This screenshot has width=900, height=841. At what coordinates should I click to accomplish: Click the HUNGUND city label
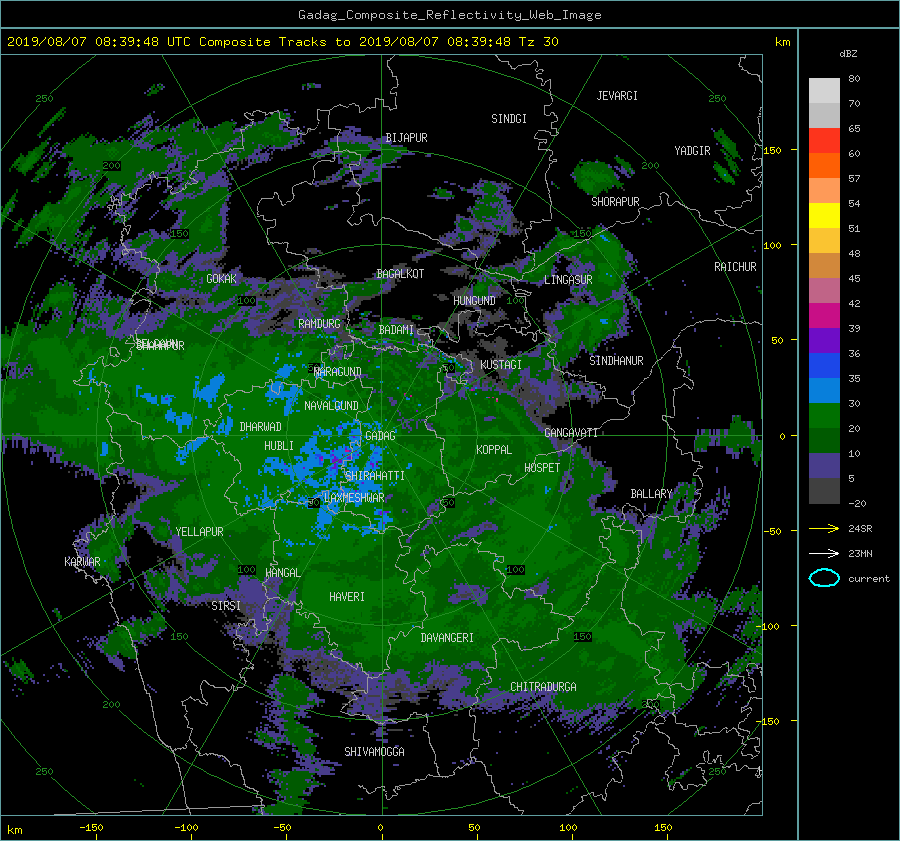474,301
